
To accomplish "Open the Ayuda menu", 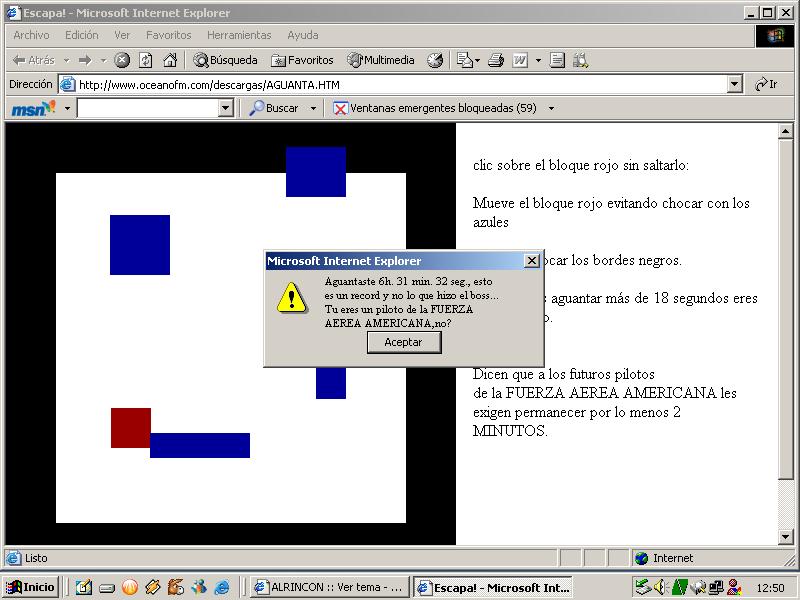I will coord(303,35).
